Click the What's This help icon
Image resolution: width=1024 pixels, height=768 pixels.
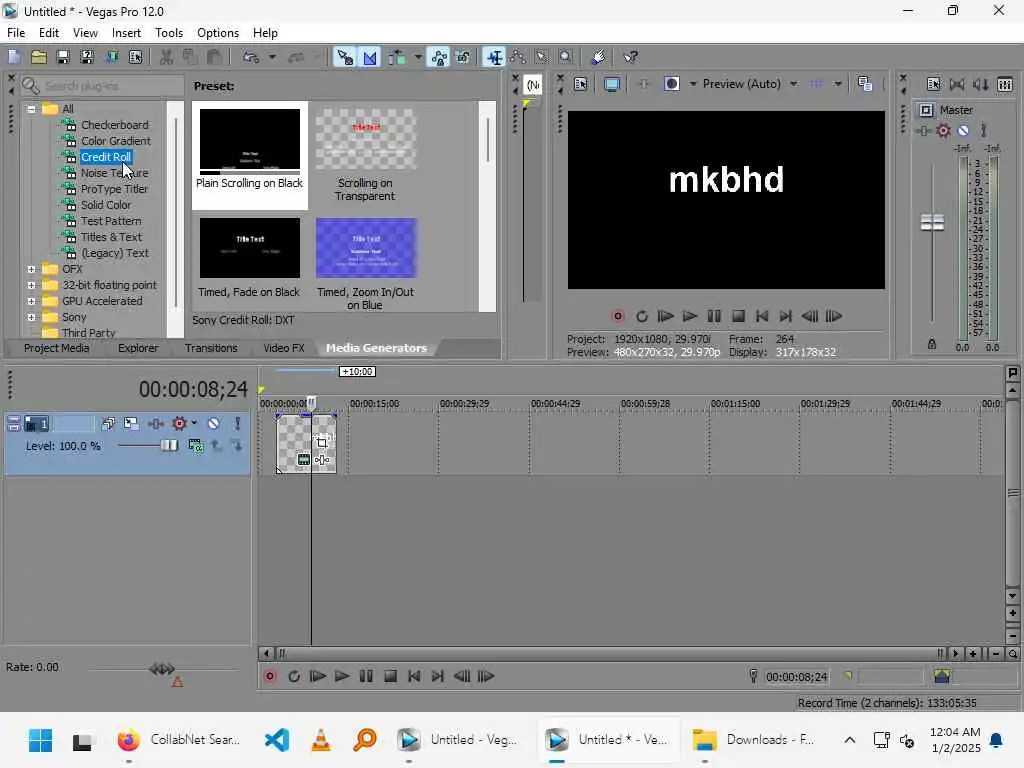(630, 57)
